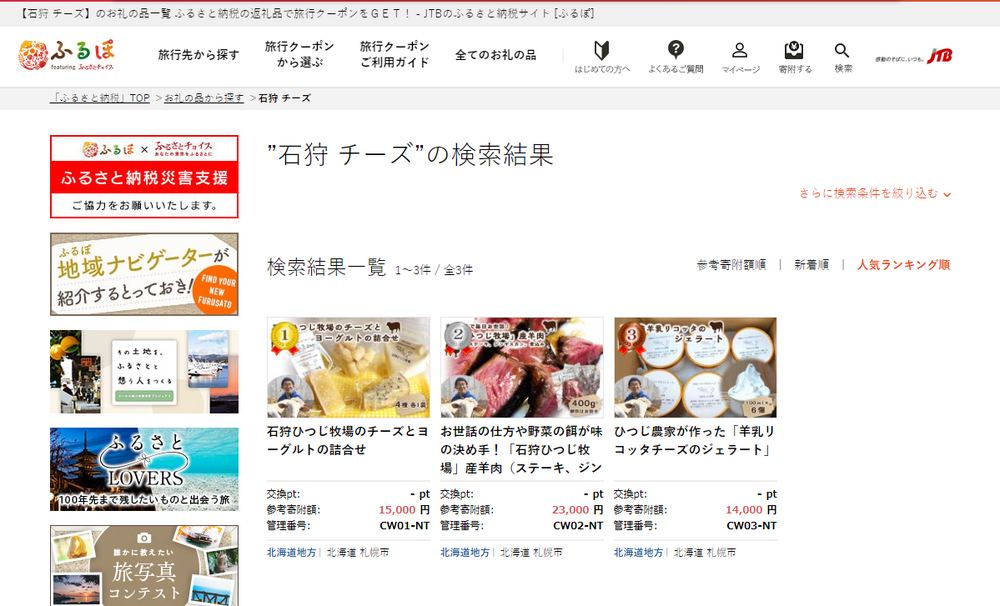
Task: Sort results by 人気ランキング順
Action: 903,265
